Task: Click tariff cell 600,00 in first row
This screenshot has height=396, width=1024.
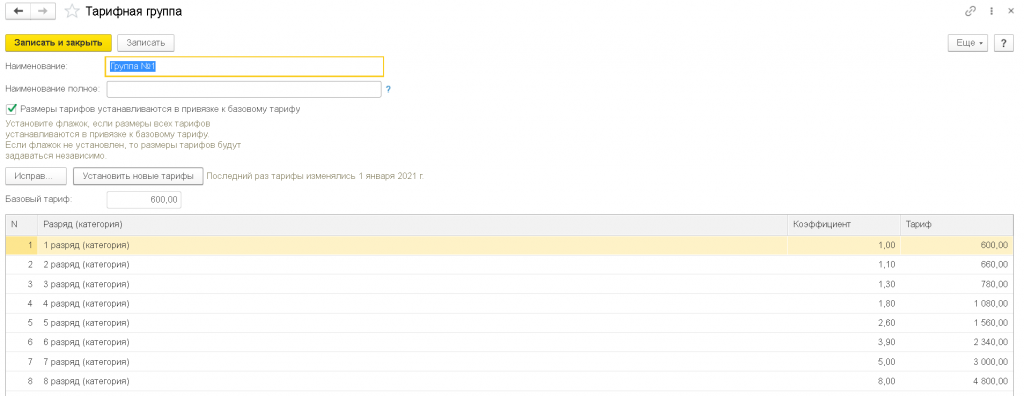Action: click(x=957, y=245)
